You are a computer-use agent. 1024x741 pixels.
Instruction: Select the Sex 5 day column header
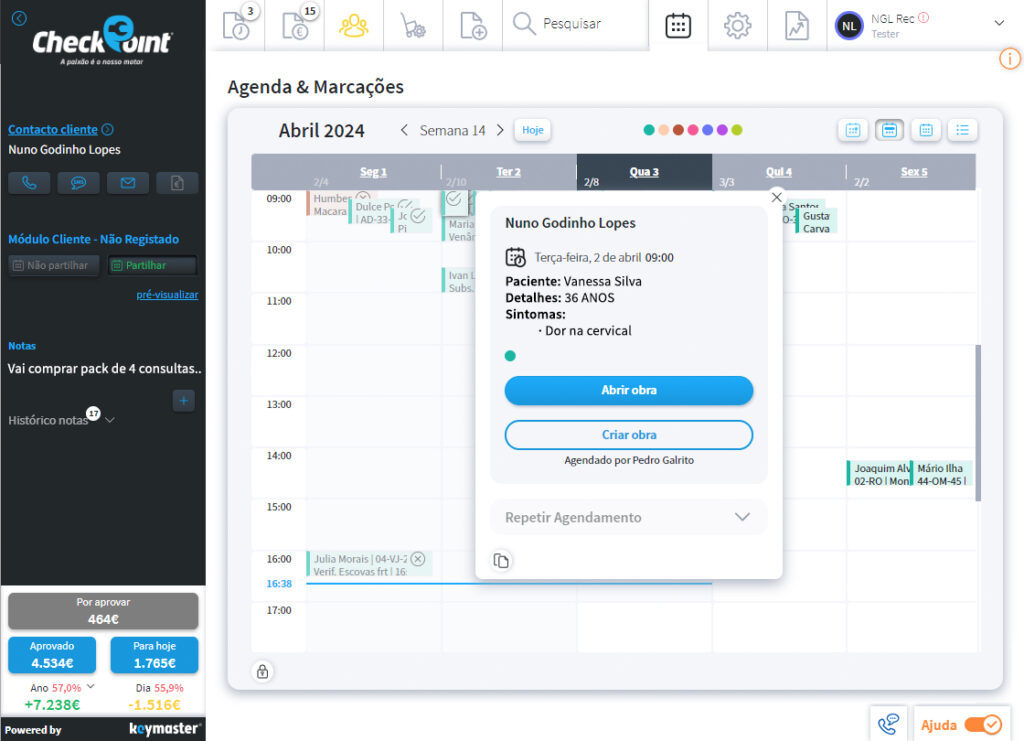pyautogui.click(x=913, y=172)
